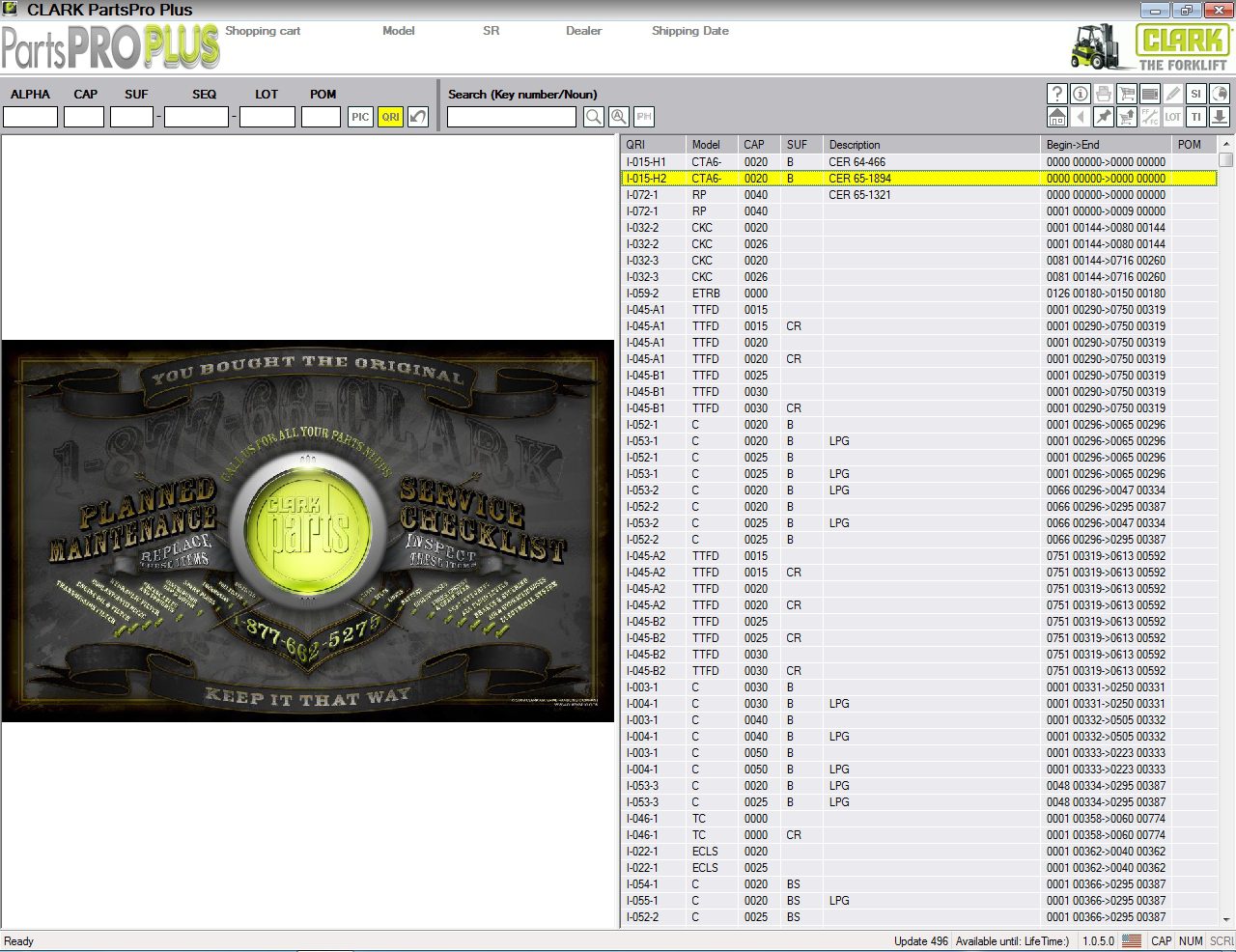
Task: Click 'Update 496' in the status bar
Action: 921,941
